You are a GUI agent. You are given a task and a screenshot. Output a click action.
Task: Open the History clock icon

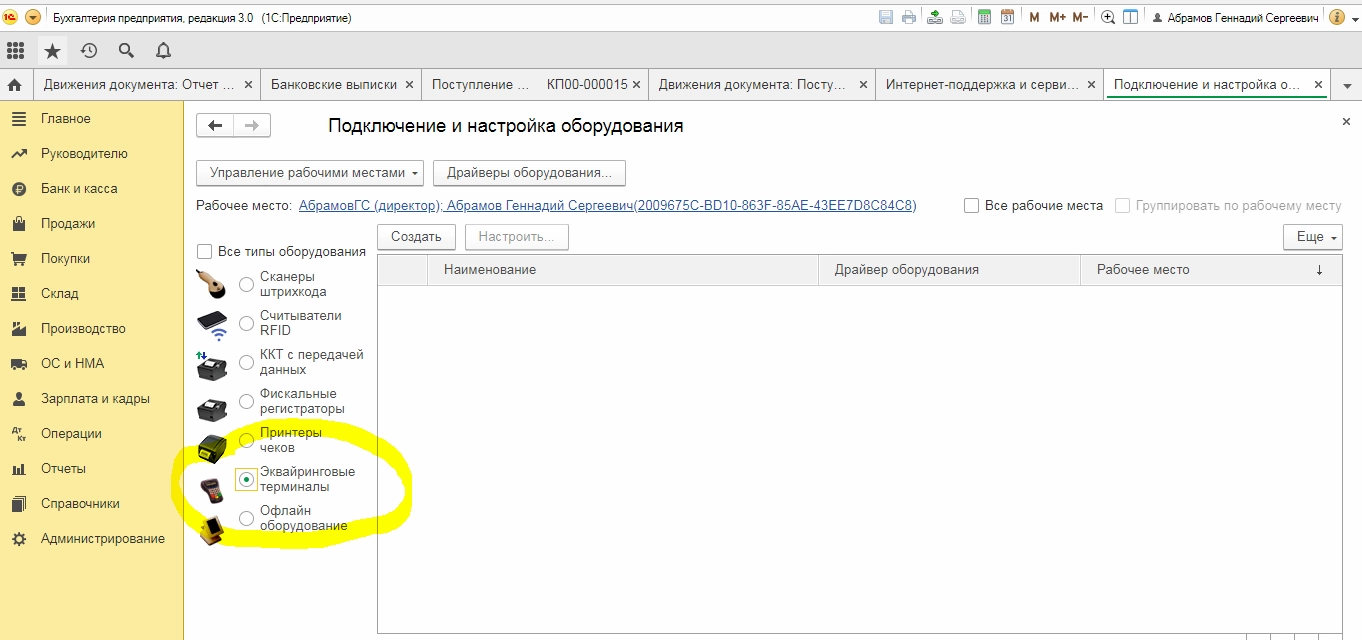[89, 50]
